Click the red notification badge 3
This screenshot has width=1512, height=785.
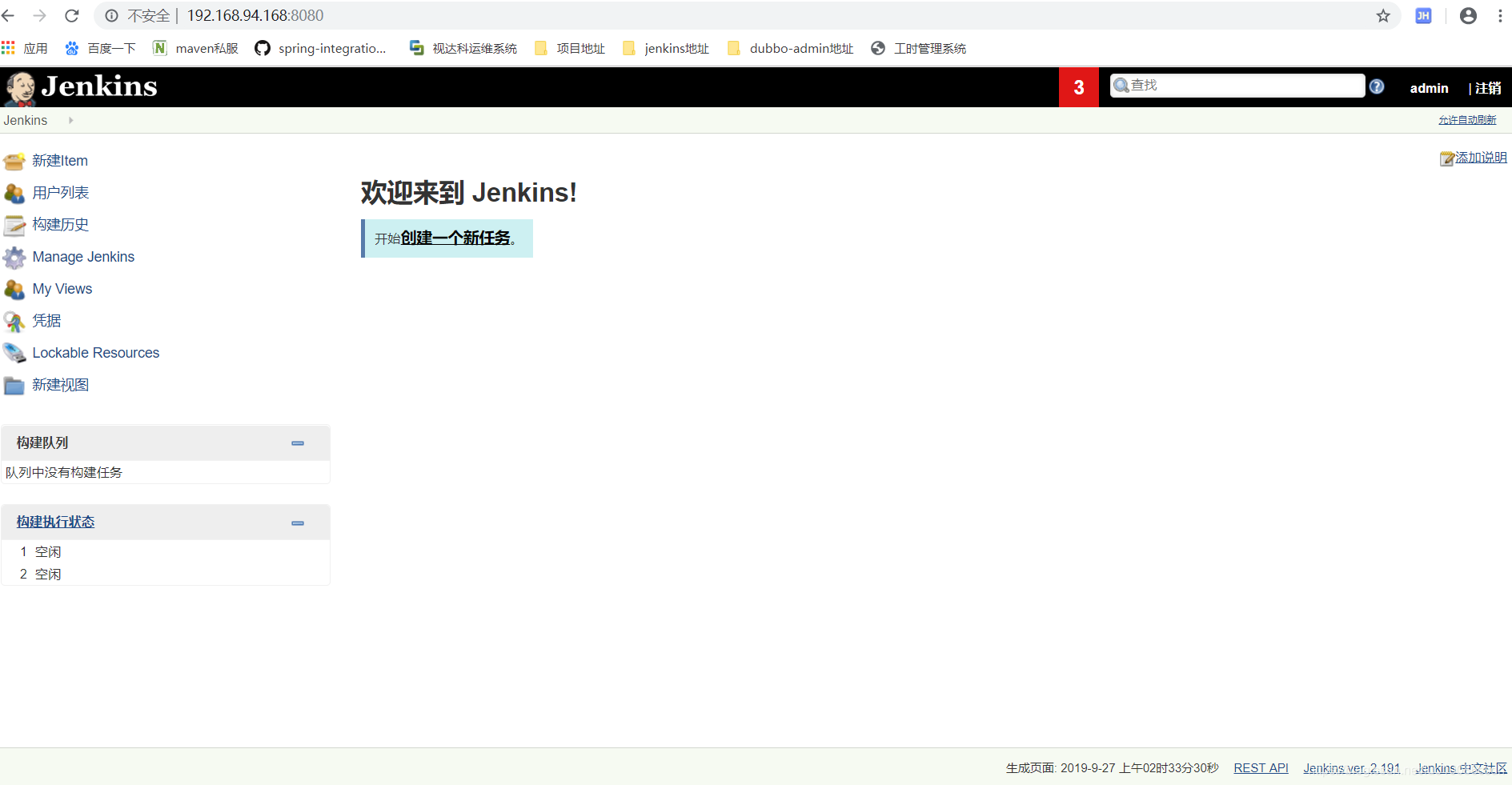pos(1079,87)
